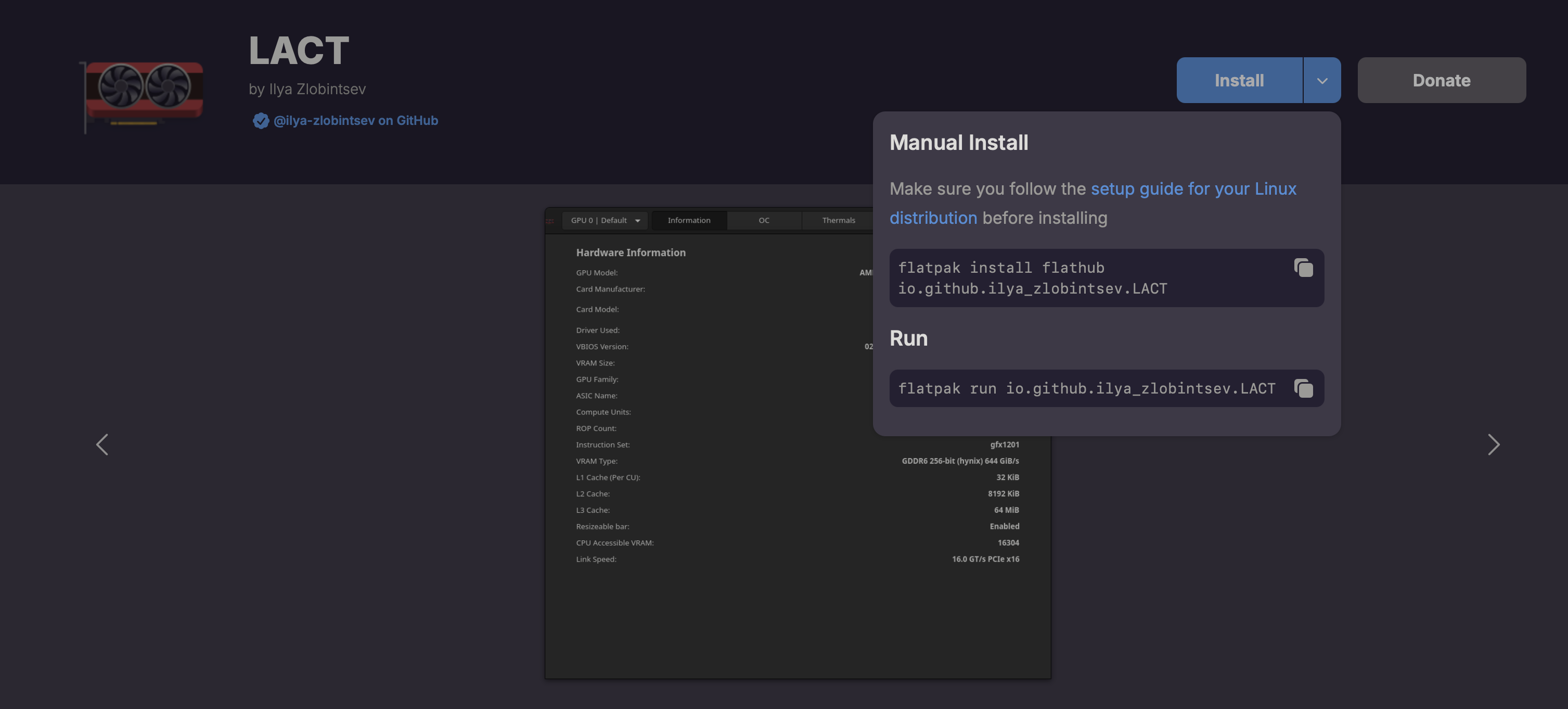Collapse the Install options chevron dropdown
Viewport: 1568px width, 709px height.
(x=1321, y=80)
